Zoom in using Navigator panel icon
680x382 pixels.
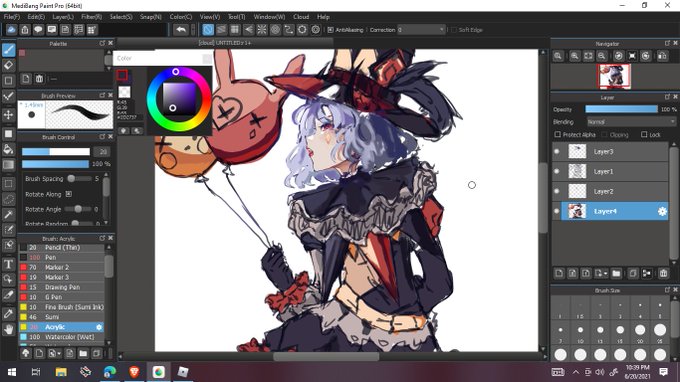[x=575, y=56]
